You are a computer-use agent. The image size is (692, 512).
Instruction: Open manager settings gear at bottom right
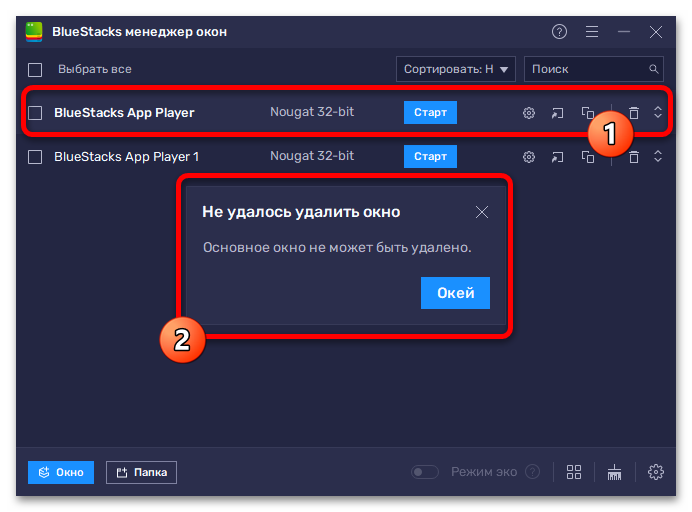(655, 472)
